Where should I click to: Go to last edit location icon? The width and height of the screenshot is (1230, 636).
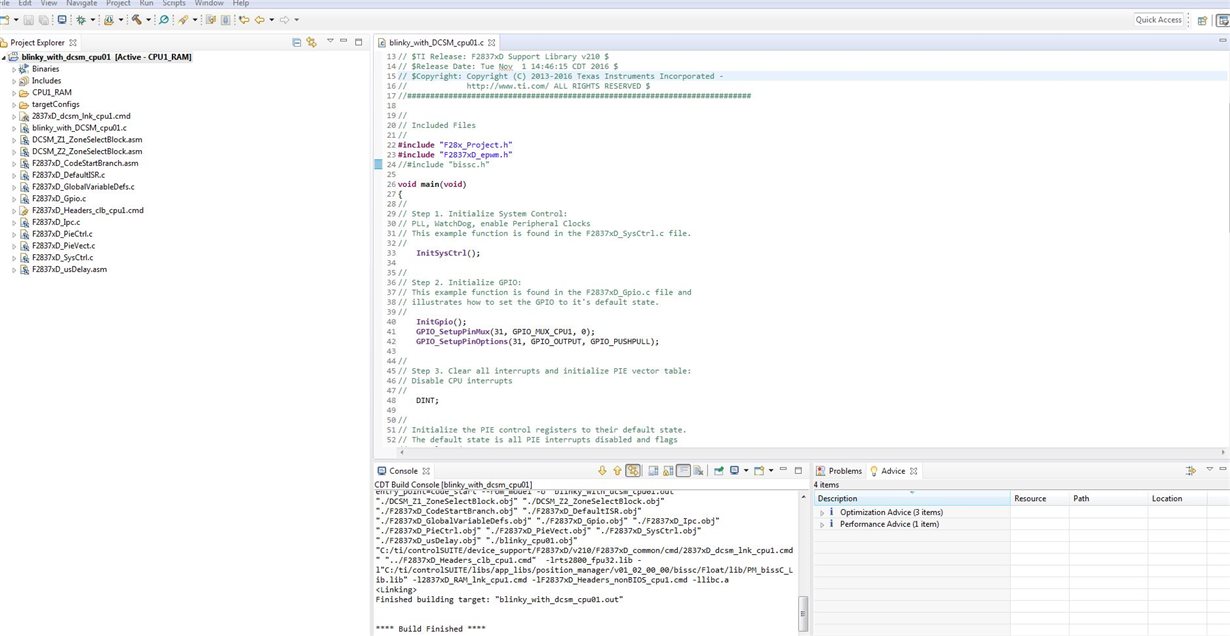click(x=244, y=20)
